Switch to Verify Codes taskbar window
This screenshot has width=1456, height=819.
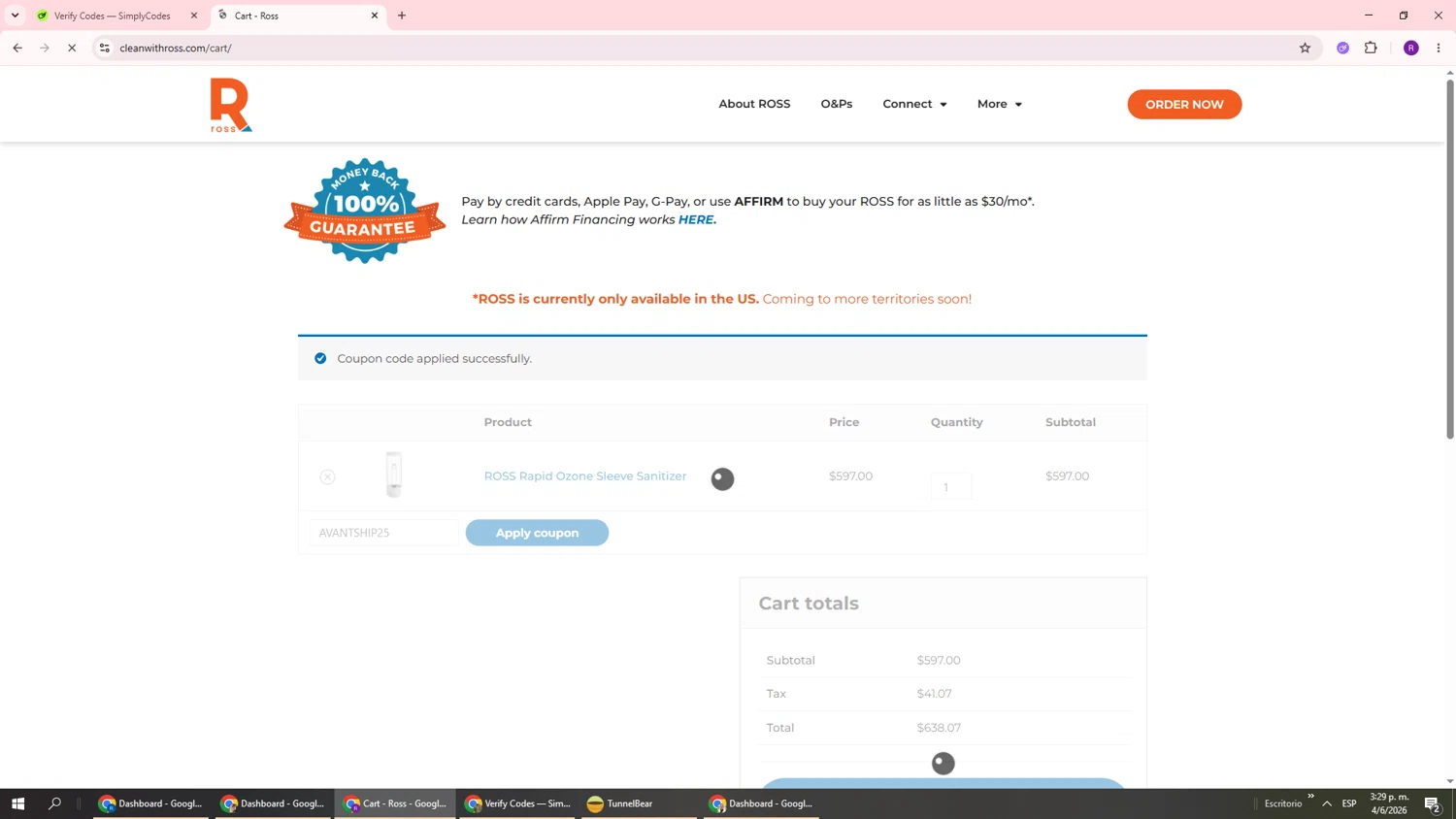point(517,803)
